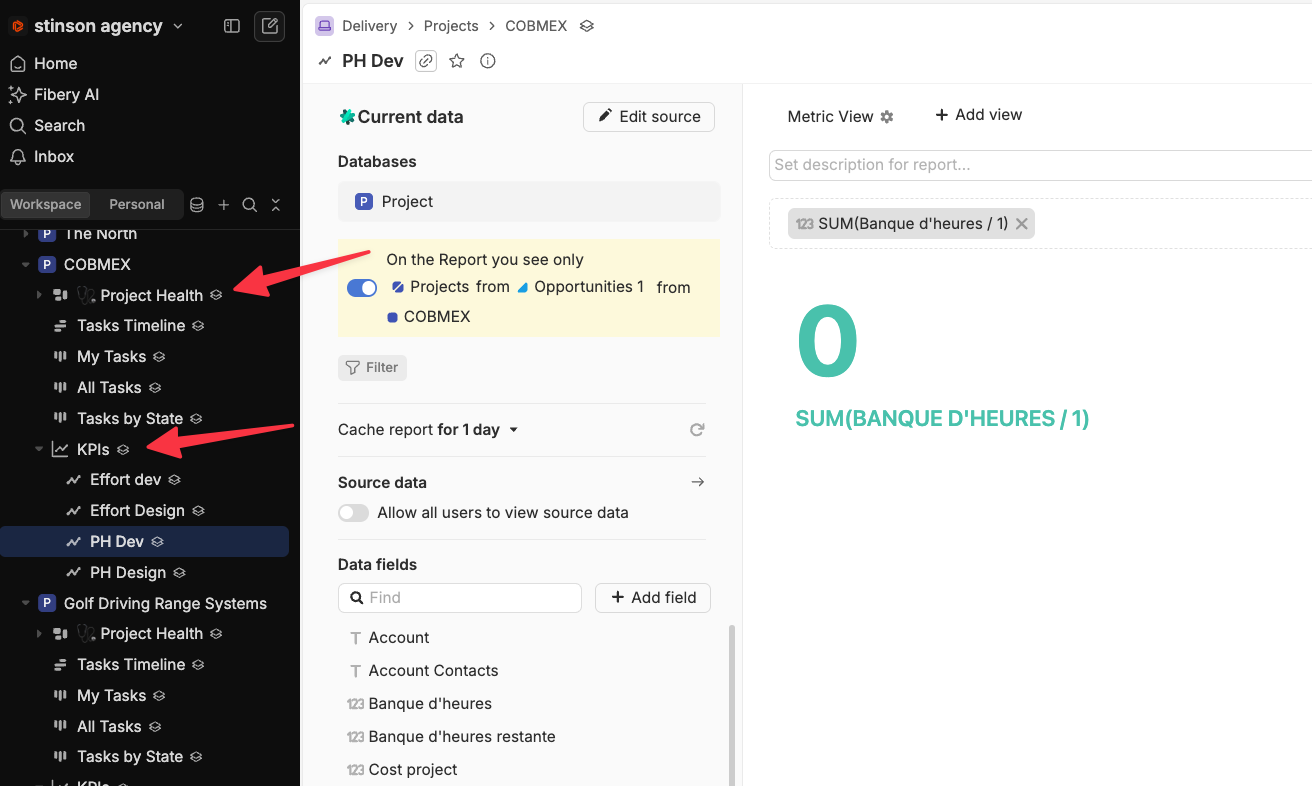Star the PH Dev report as favorite

457,61
